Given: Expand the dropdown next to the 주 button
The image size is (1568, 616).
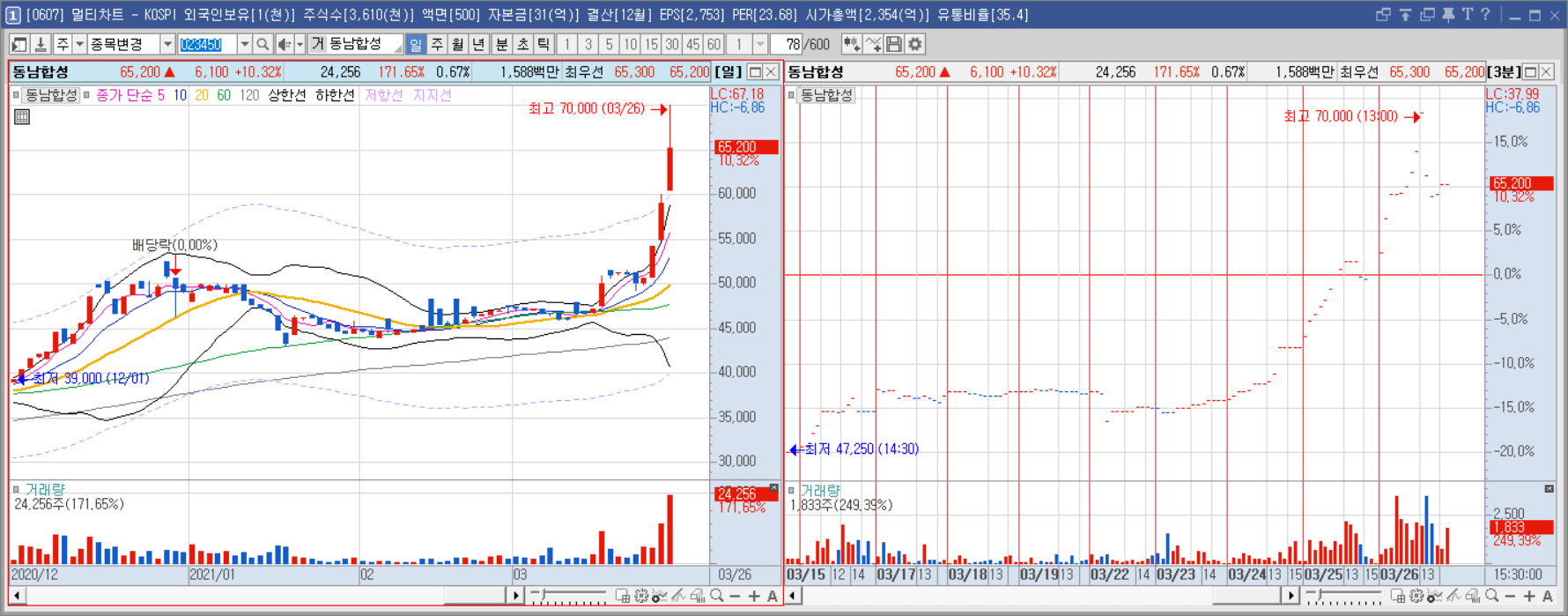Looking at the screenshot, I should click(79, 44).
